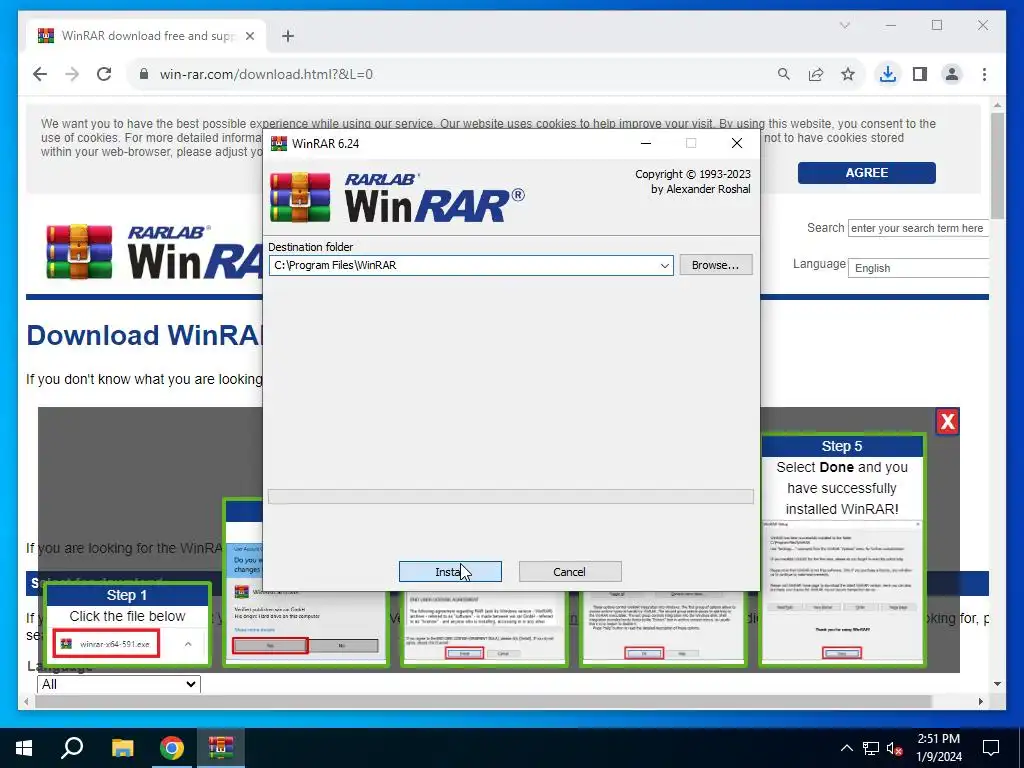
Task: Share this page using Chrome share icon
Action: (816, 74)
